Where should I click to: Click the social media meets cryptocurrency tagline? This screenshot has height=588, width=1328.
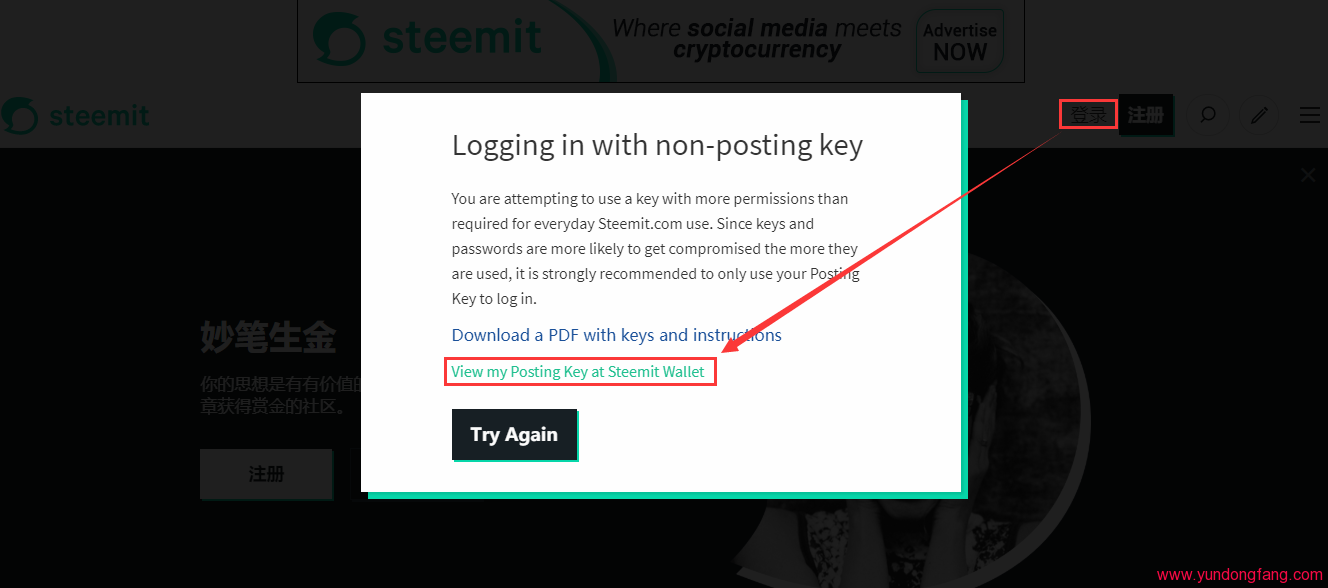click(757, 39)
